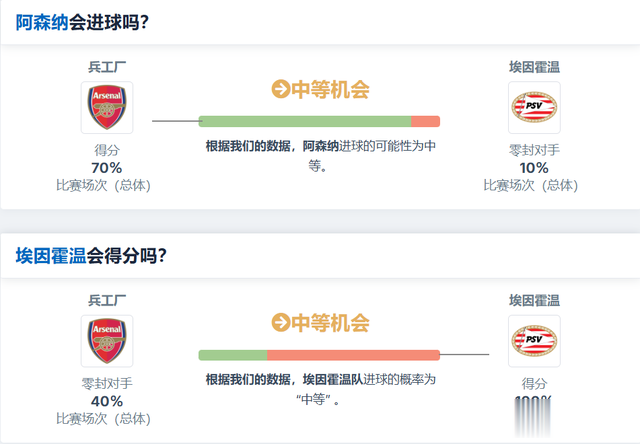The image size is (640, 444).
Task: Click 中等机会 label in 阿森纳会进球吗 section
Action: coord(330,90)
